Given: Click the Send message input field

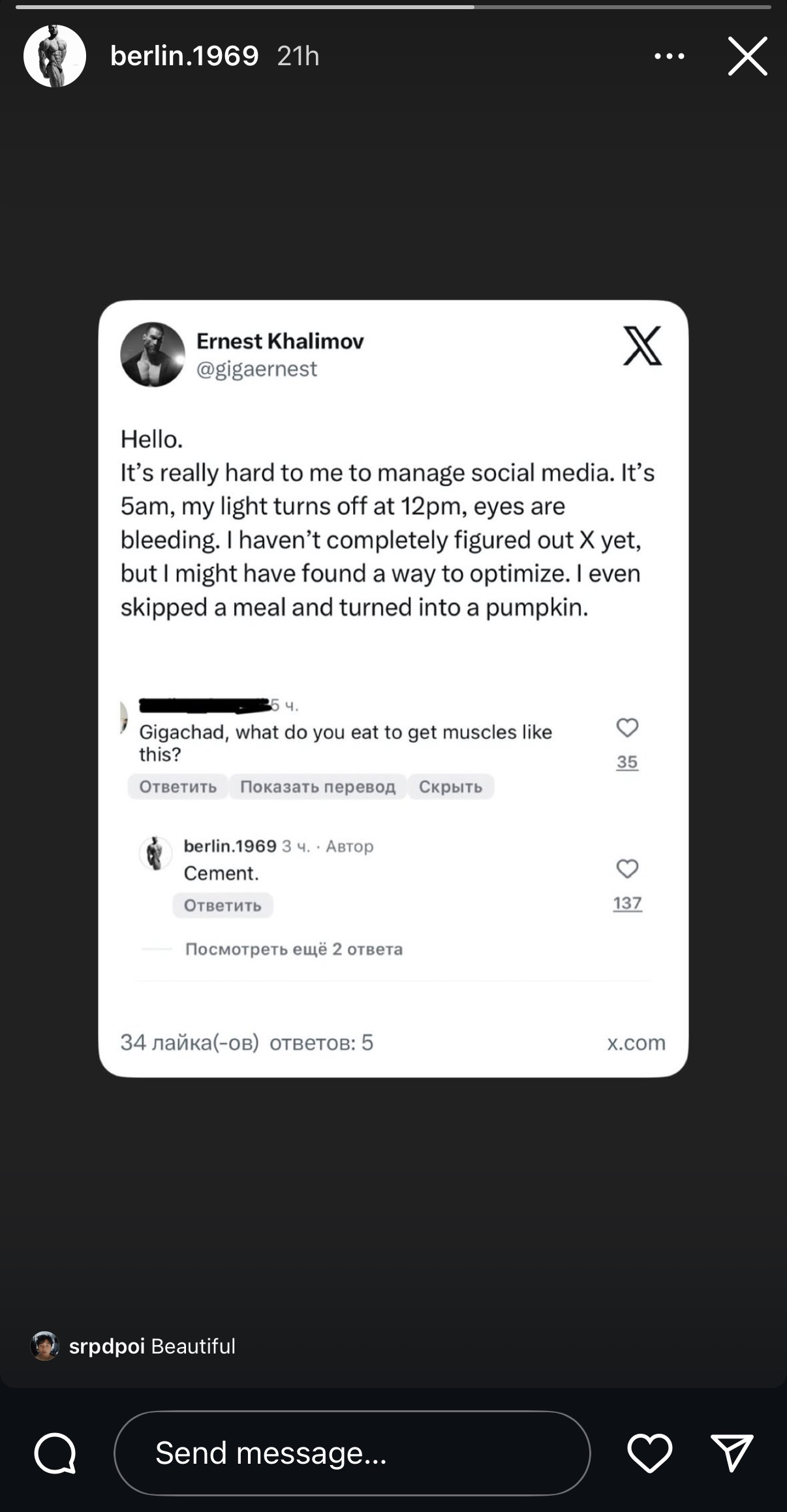Looking at the screenshot, I should pyautogui.click(x=352, y=1453).
